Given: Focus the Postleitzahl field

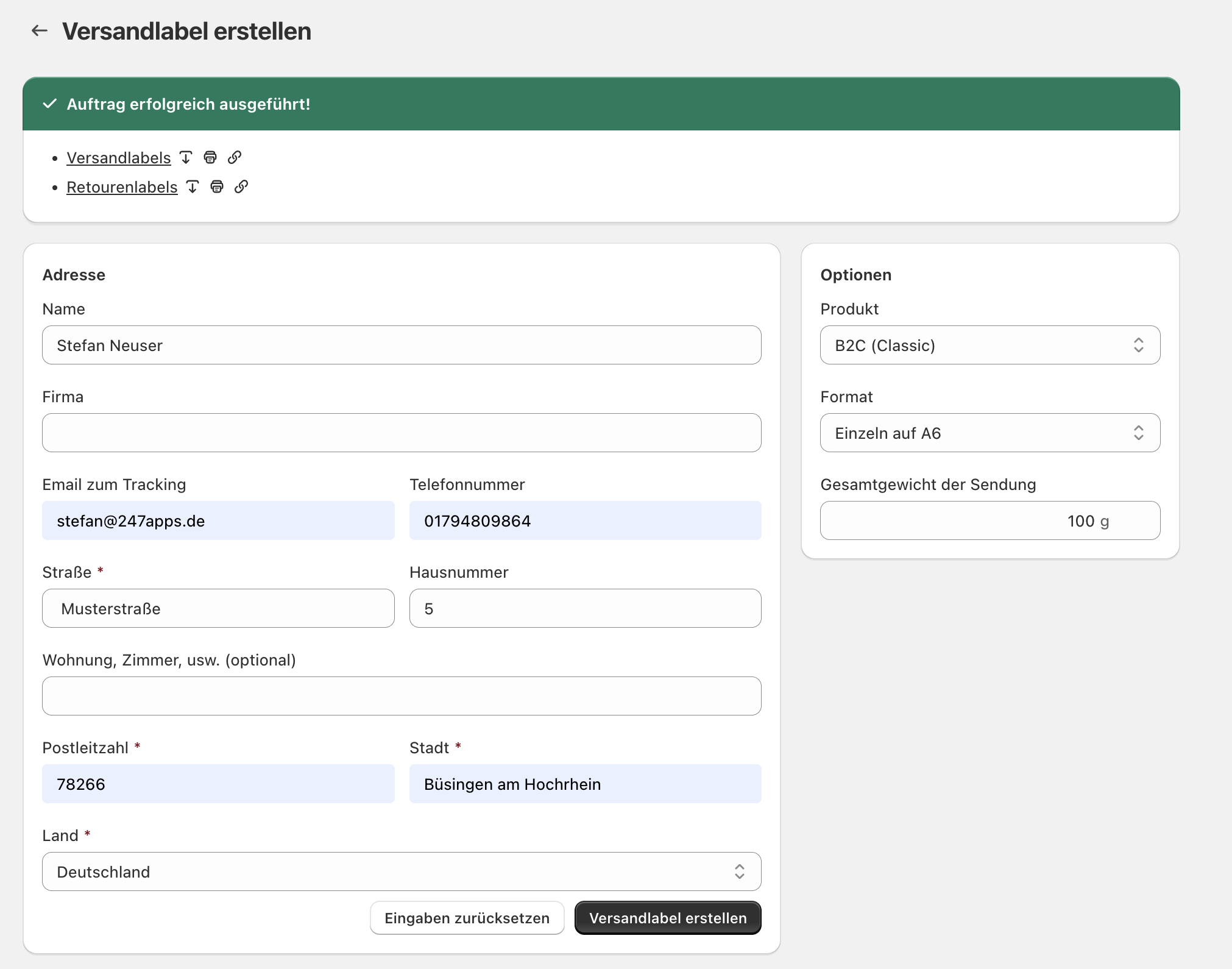Looking at the screenshot, I should pyautogui.click(x=218, y=784).
